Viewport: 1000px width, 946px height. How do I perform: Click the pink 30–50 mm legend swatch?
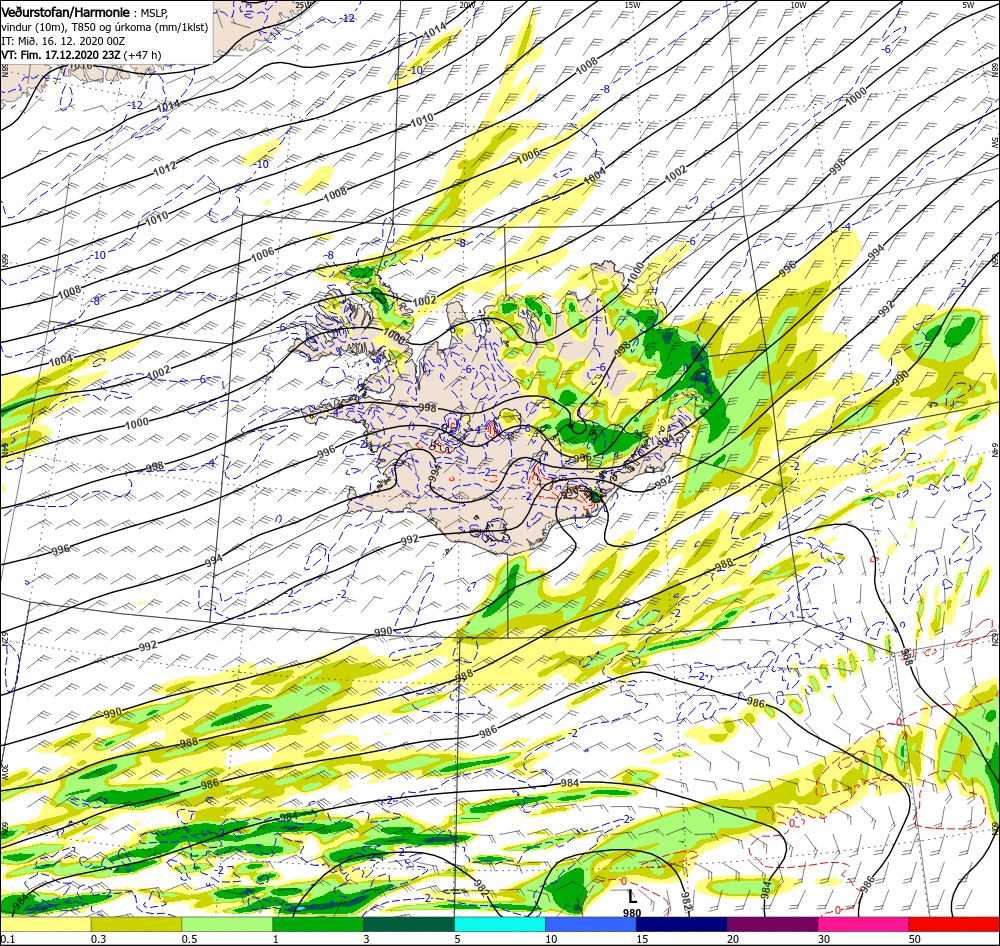pos(864,924)
